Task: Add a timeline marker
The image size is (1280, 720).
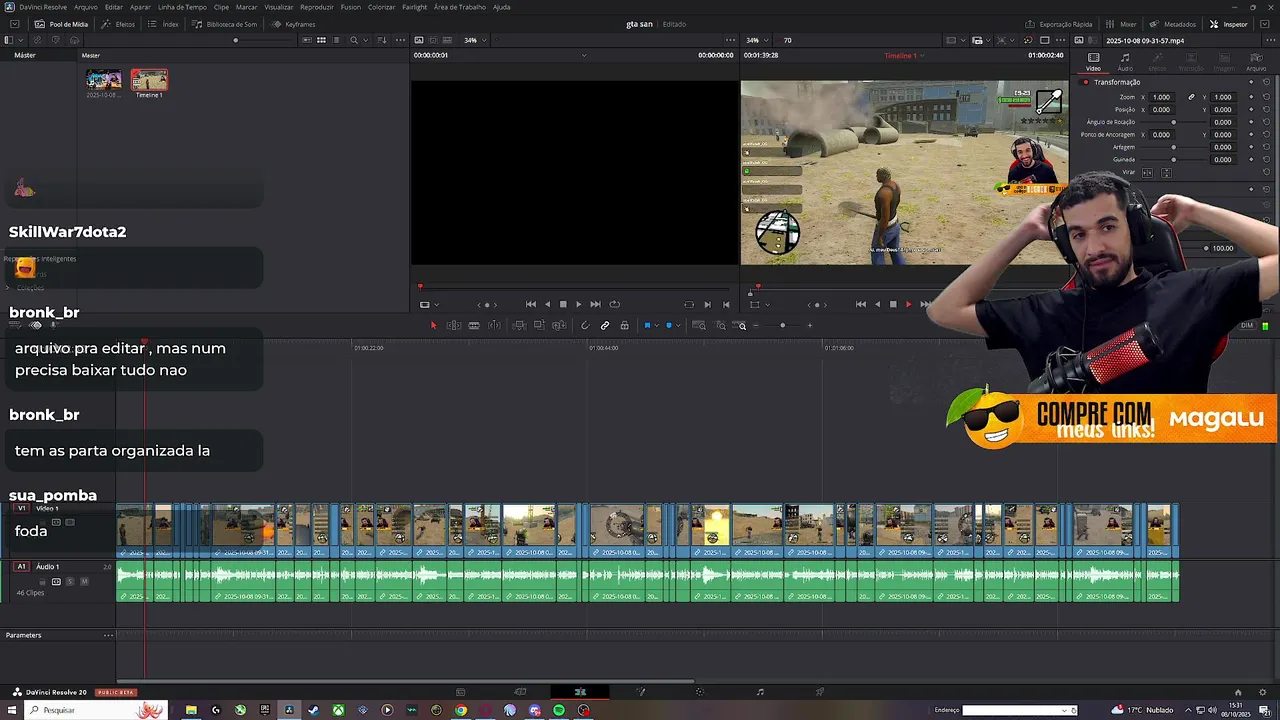Action: (669, 325)
